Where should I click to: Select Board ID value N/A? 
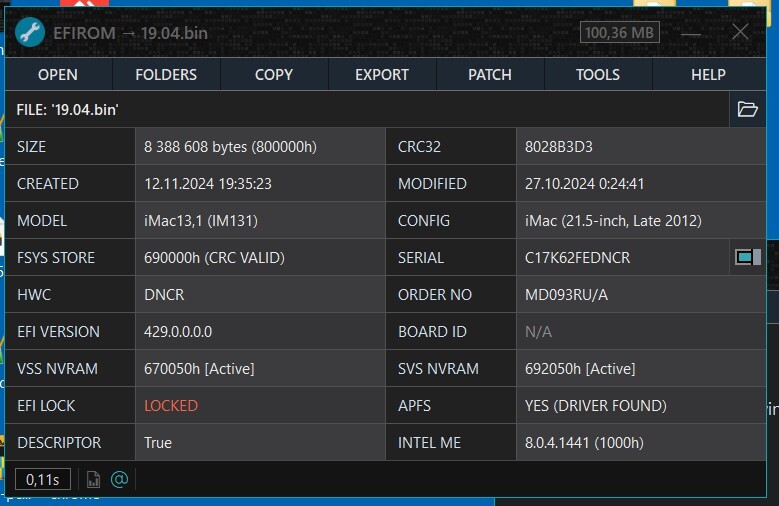(538, 332)
